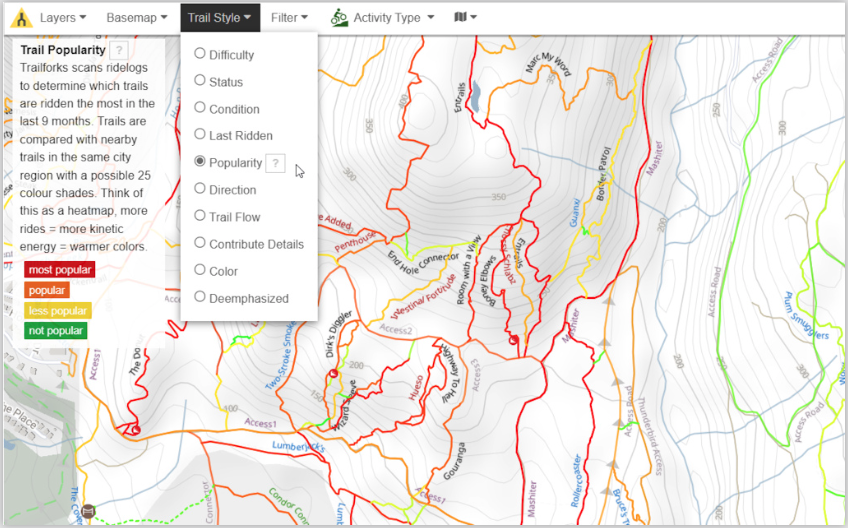Open the Basemap dropdown
The height and width of the screenshot is (528, 848).
tap(137, 18)
